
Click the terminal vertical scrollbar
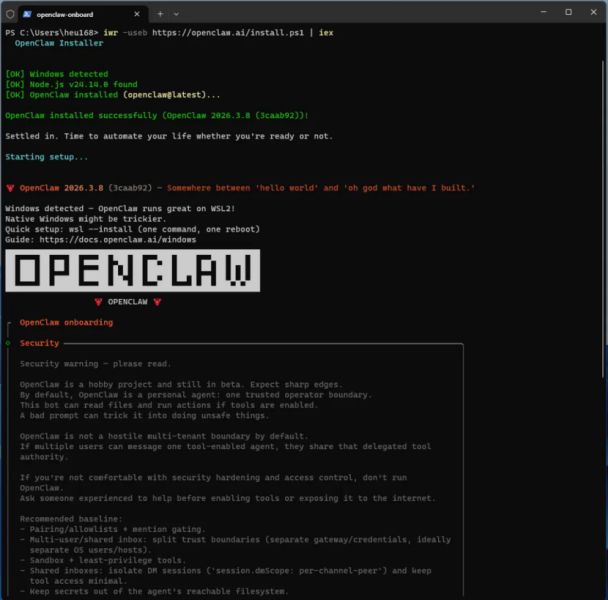click(604, 219)
